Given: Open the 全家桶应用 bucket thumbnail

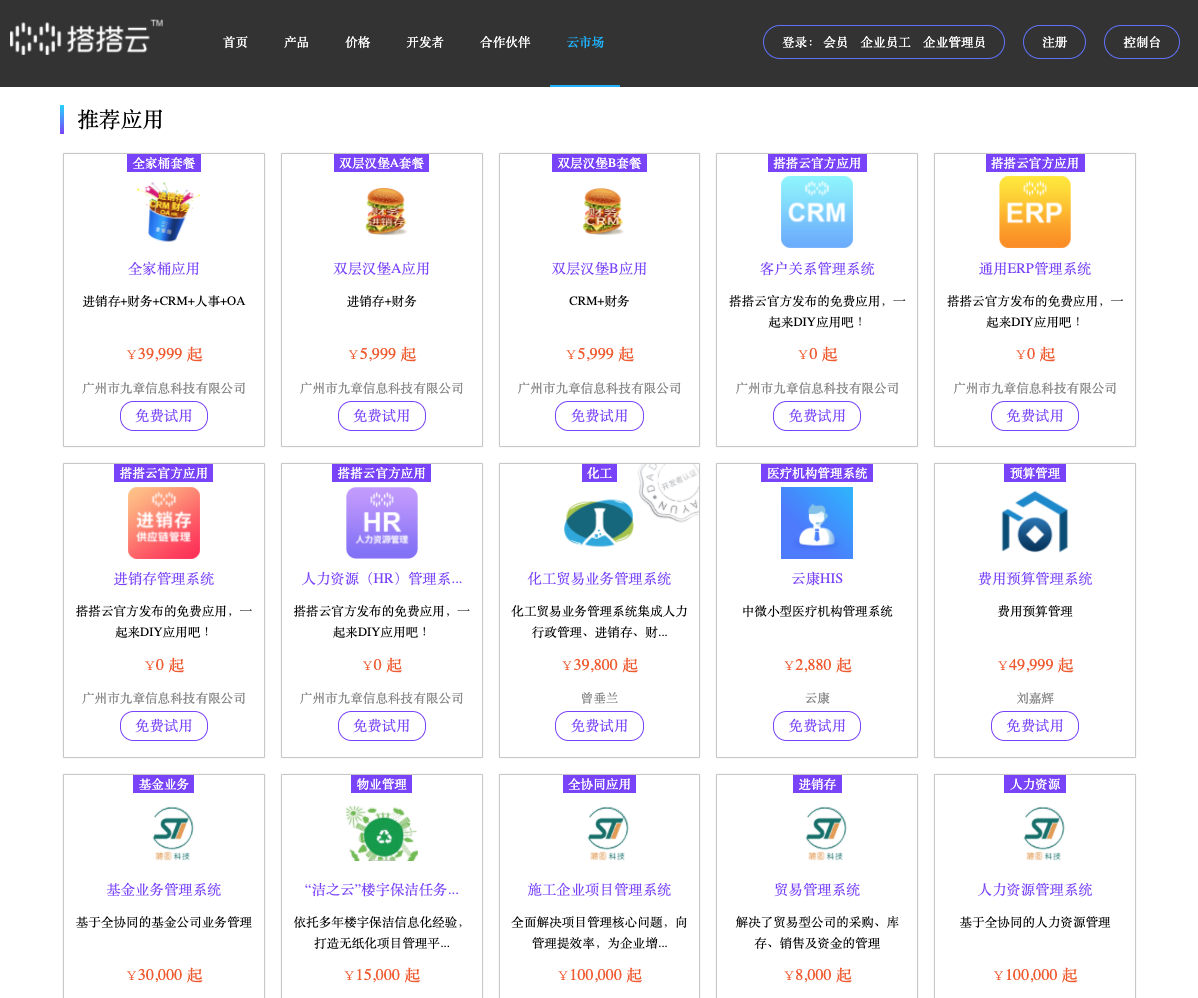Looking at the screenshot, I should (x=164, y=212).
